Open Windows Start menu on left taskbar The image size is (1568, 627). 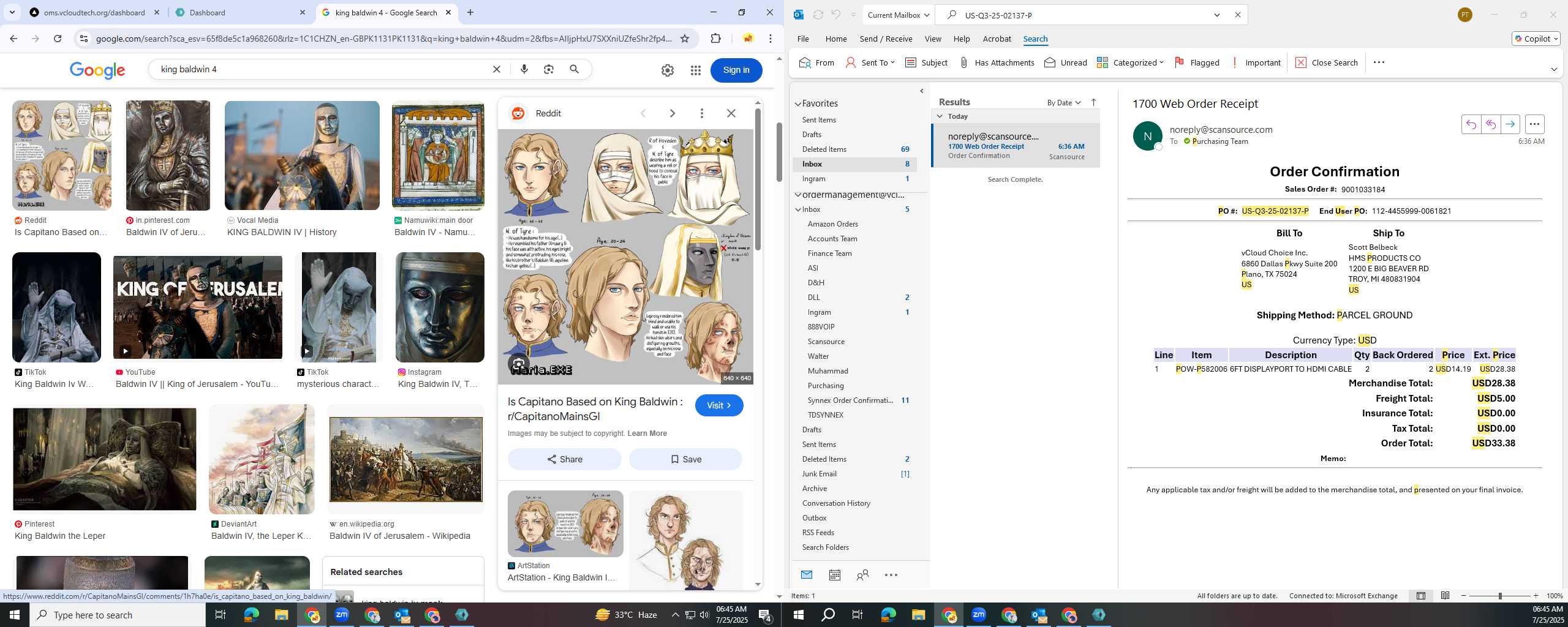click(15, 615)
